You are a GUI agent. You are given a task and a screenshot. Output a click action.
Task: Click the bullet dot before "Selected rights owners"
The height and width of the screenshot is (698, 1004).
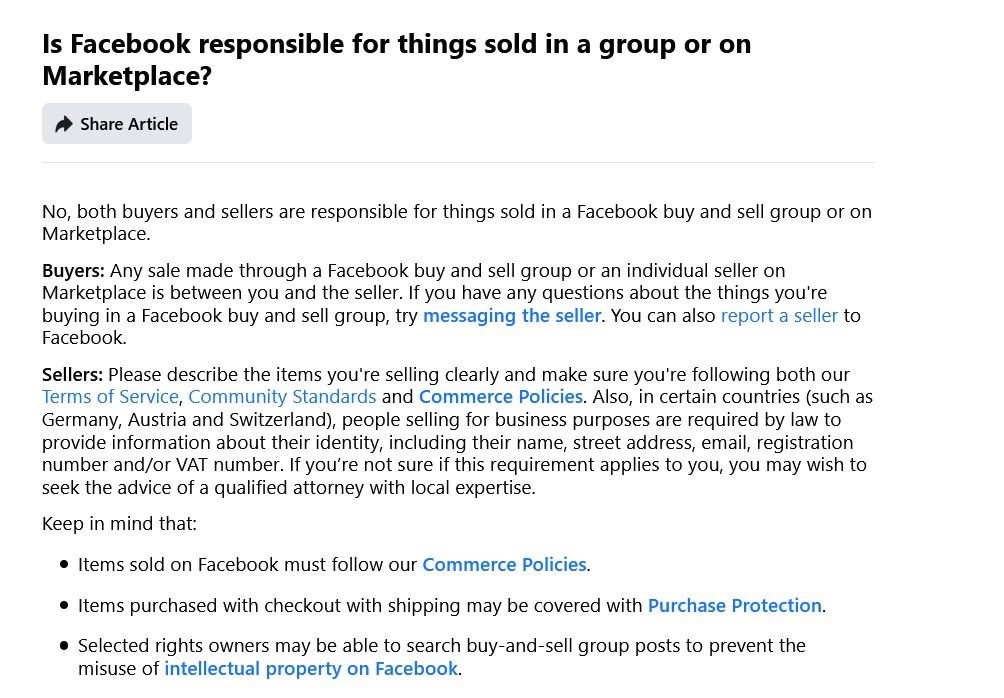coord(65,647)
